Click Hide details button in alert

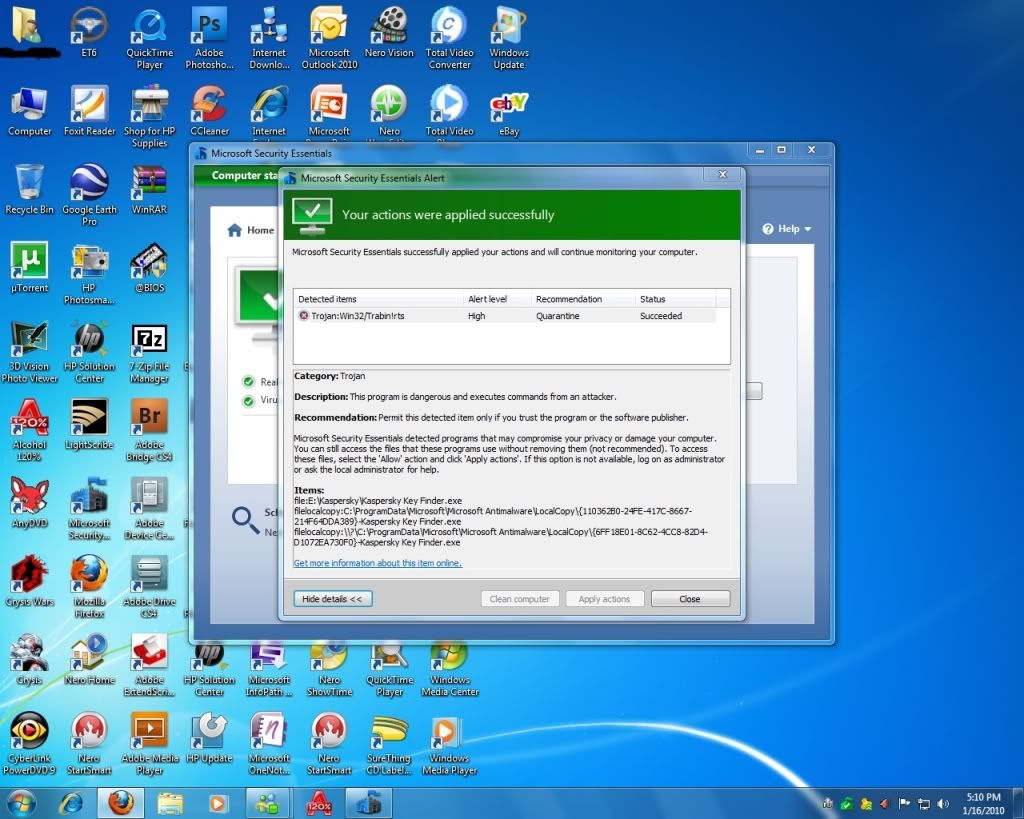(x=332, y=599)
